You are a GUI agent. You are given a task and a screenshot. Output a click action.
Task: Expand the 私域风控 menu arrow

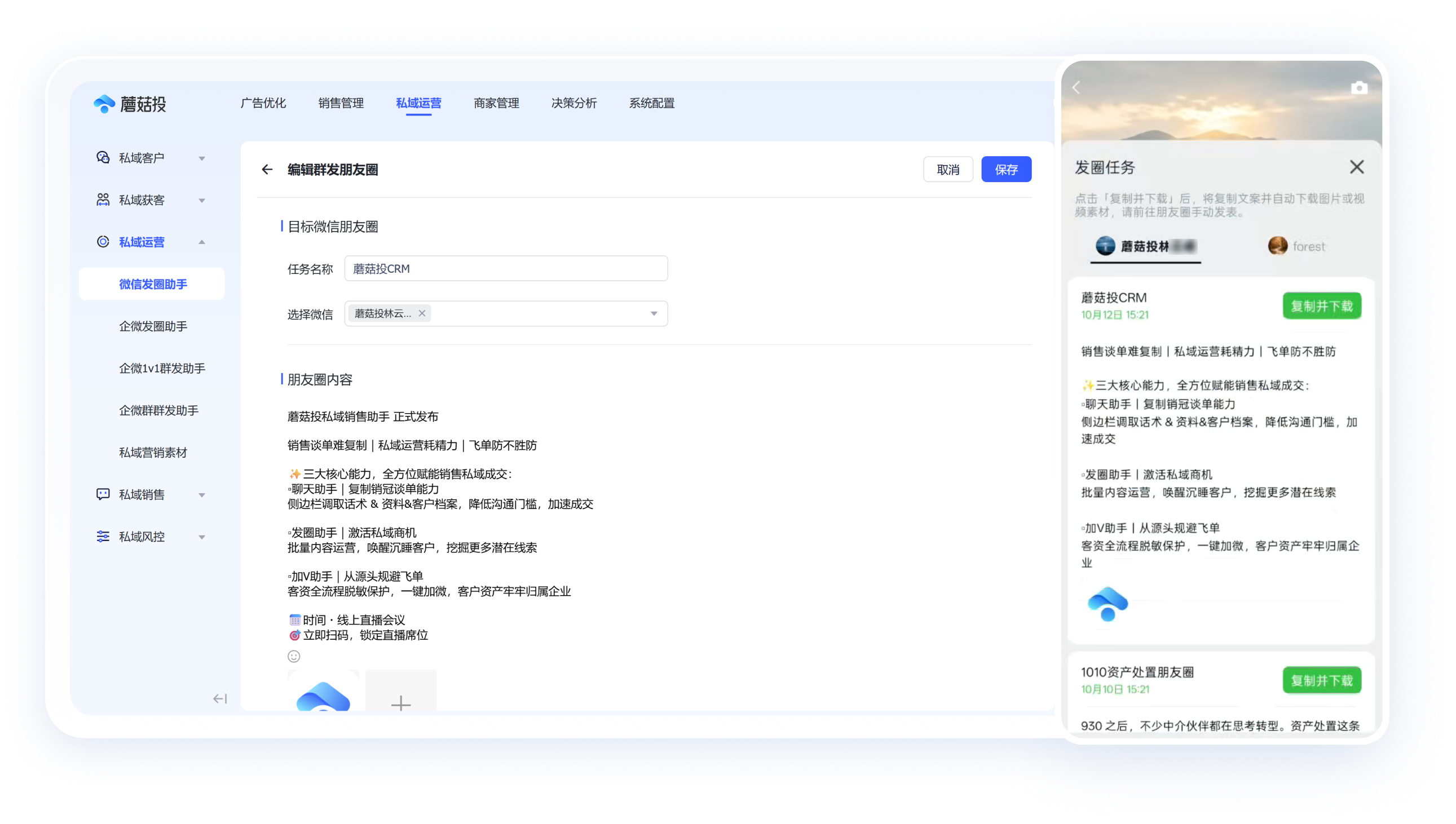201,537
